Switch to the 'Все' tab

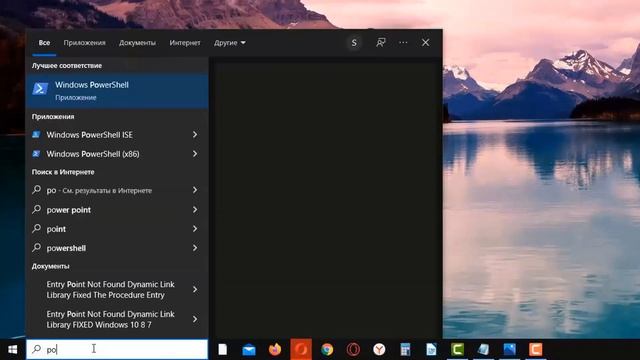tap(44, 42)
